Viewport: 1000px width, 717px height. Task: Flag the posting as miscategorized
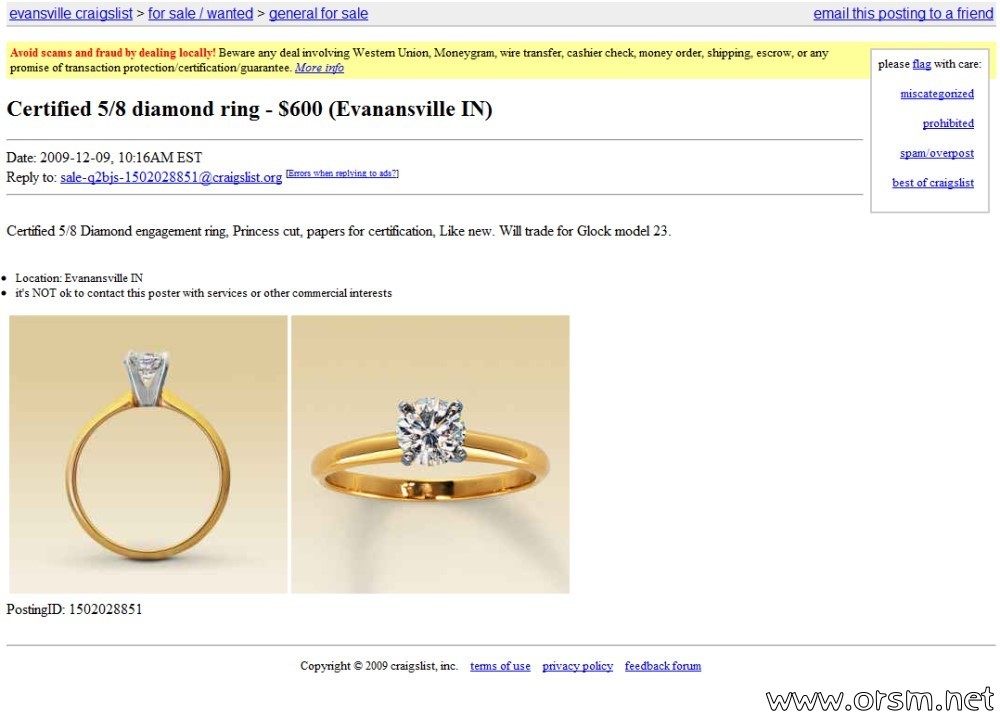pyautogui.click(x=937, y=94)
